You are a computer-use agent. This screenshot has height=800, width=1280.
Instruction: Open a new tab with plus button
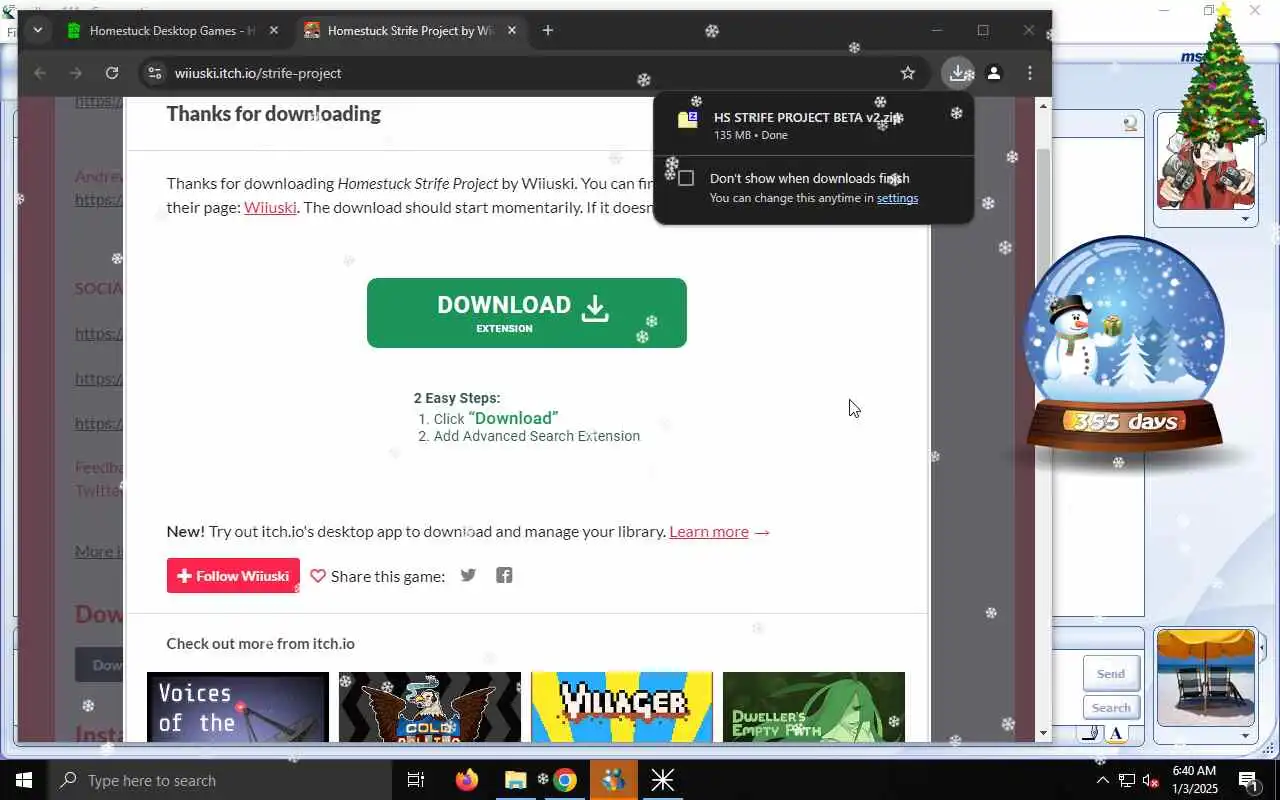(548, 30)
